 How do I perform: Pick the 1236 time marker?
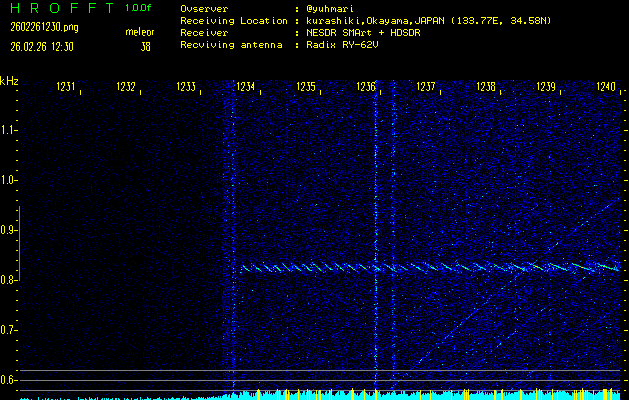click(366, 88)
